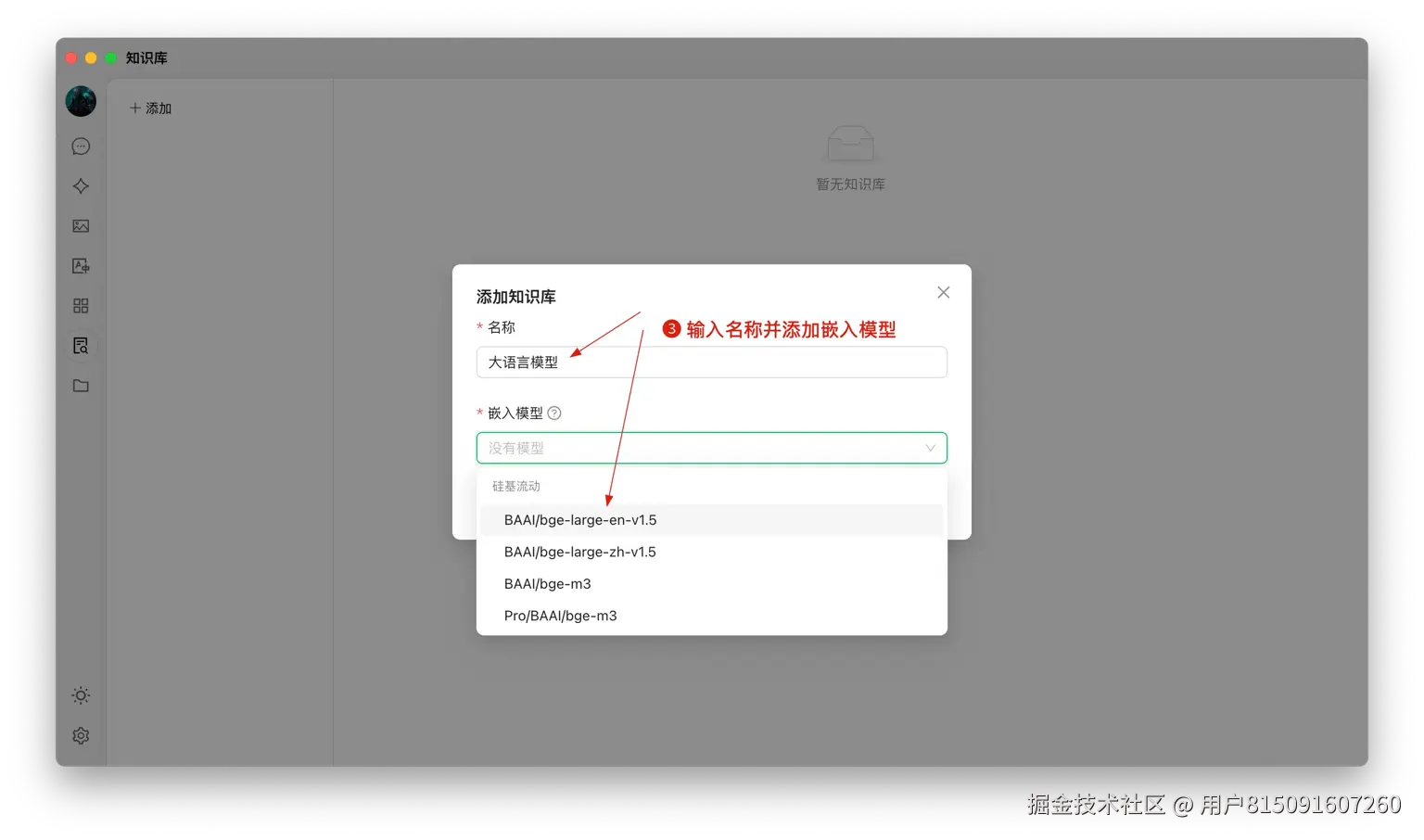Click the 添加 button to add knowledge base
This screenshot has width=1424, height=840.
pos(148,108)
